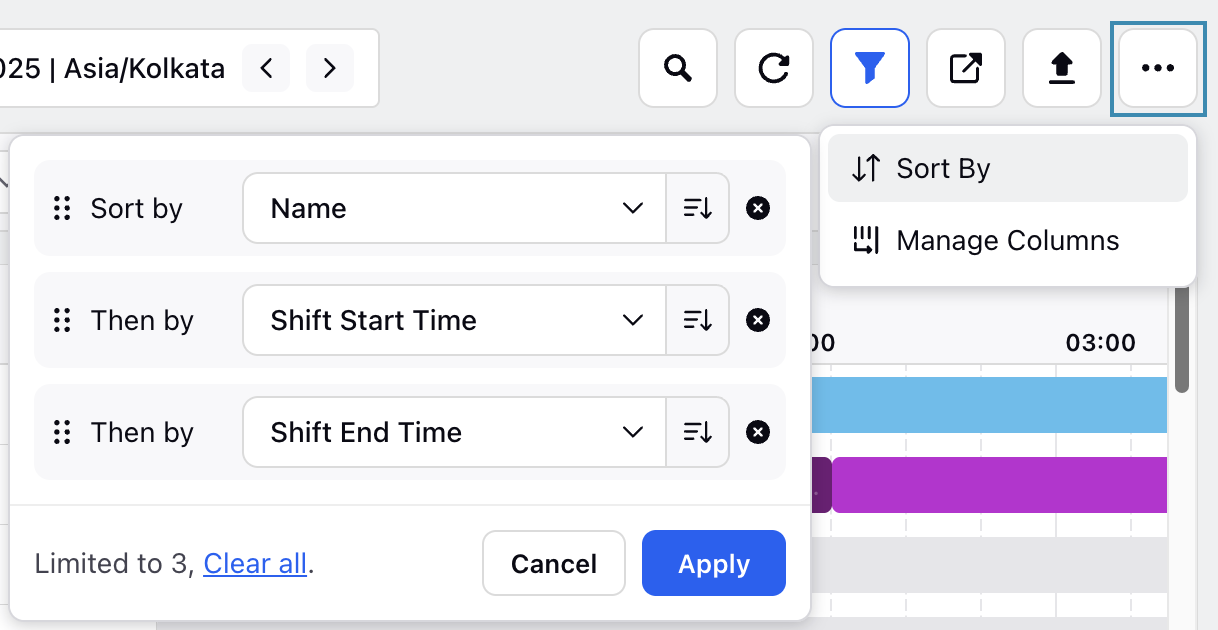The width and height of the screenshot is (1218, 630).
Task: Click the upload export icon
Action: [1062, 68]
